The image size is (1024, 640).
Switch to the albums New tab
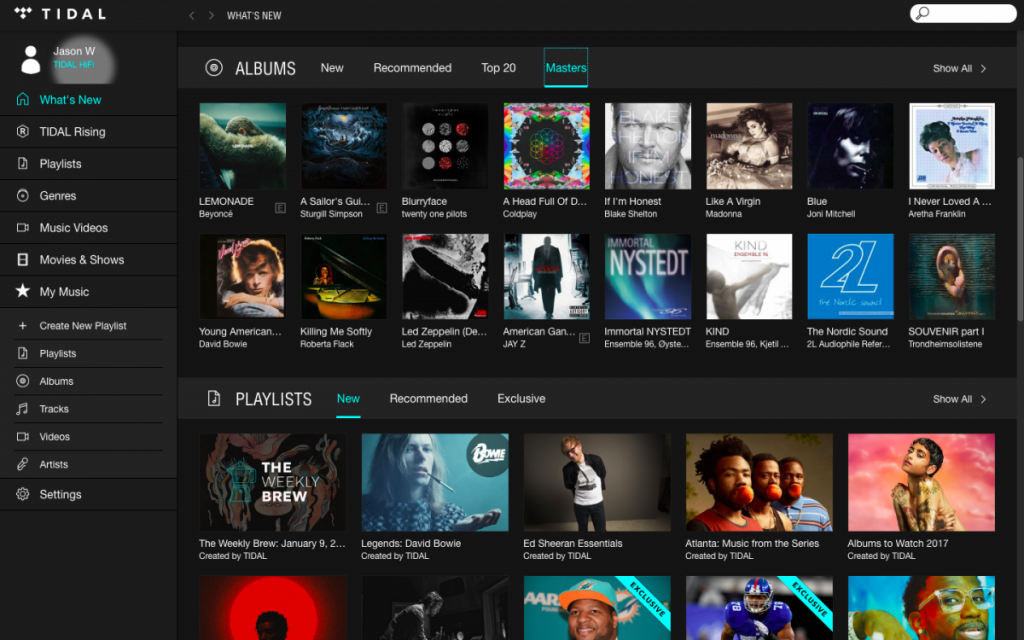pos(332,67)
